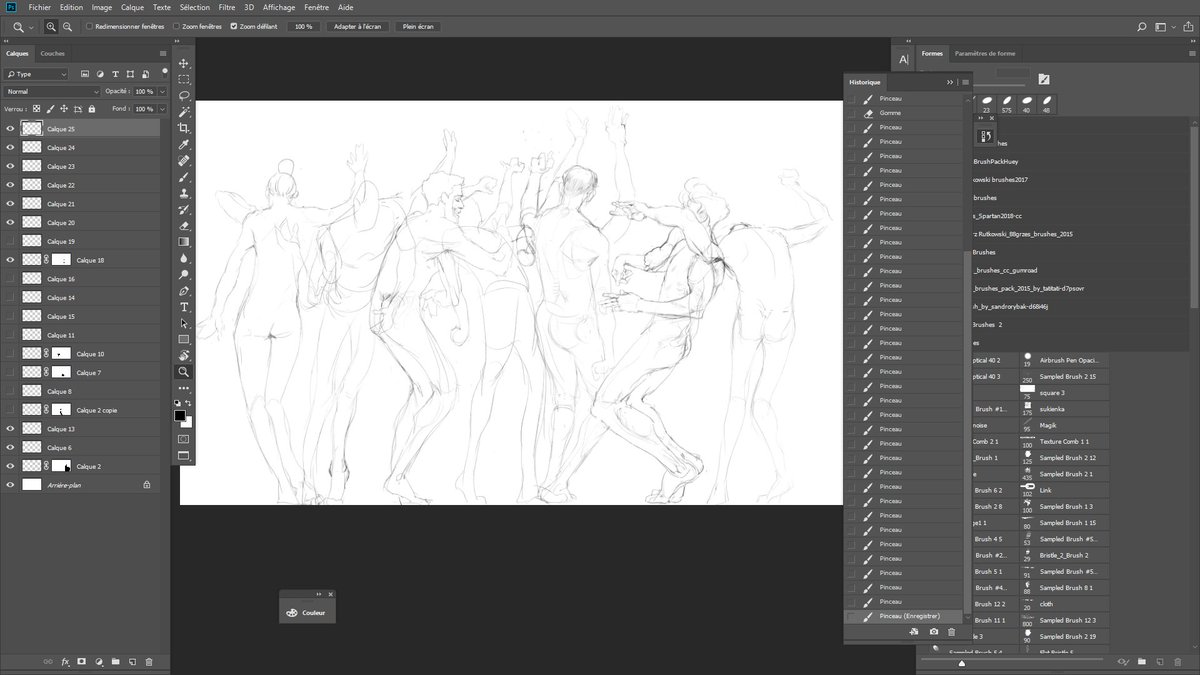Open Calques panel options menu
Image resolution: width=1200 pixels, height=675 pixels.
(163, 53)
